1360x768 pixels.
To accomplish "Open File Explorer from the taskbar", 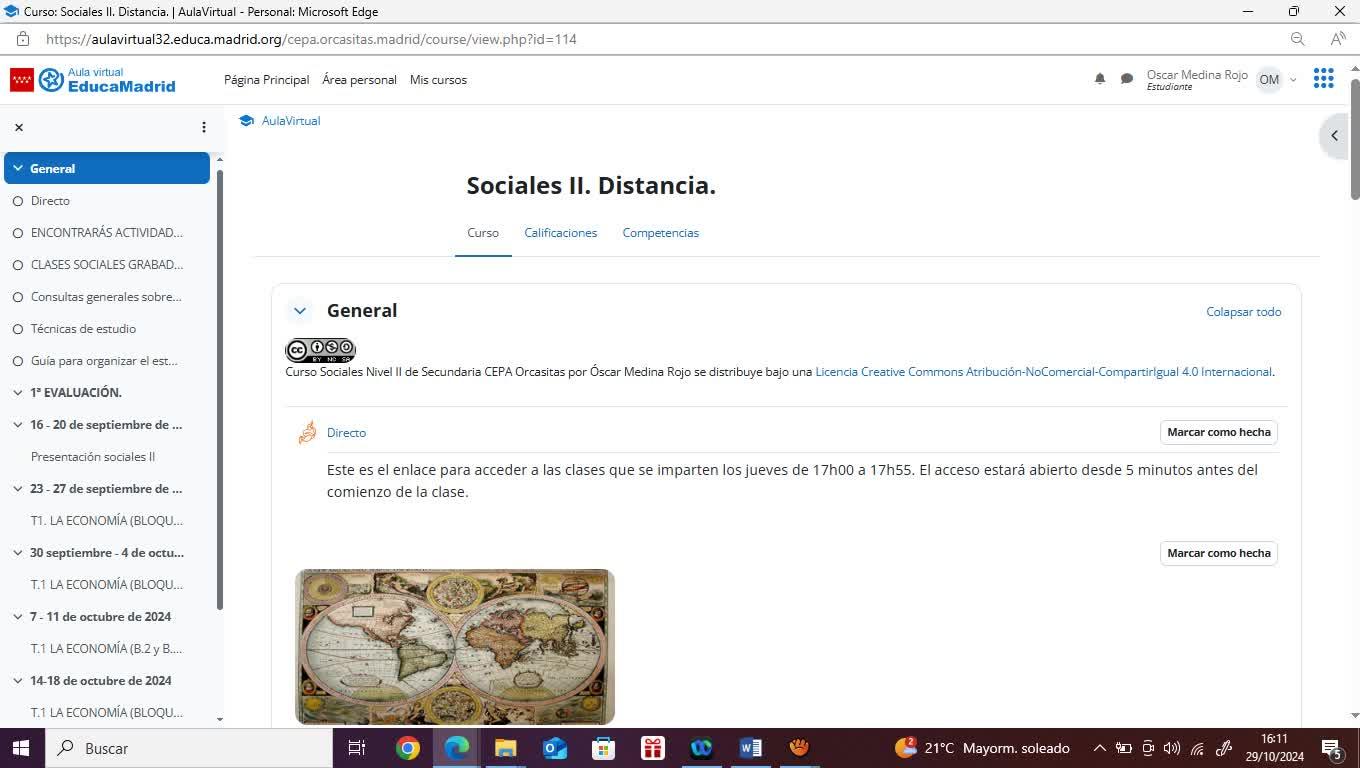I will point(505,748).
